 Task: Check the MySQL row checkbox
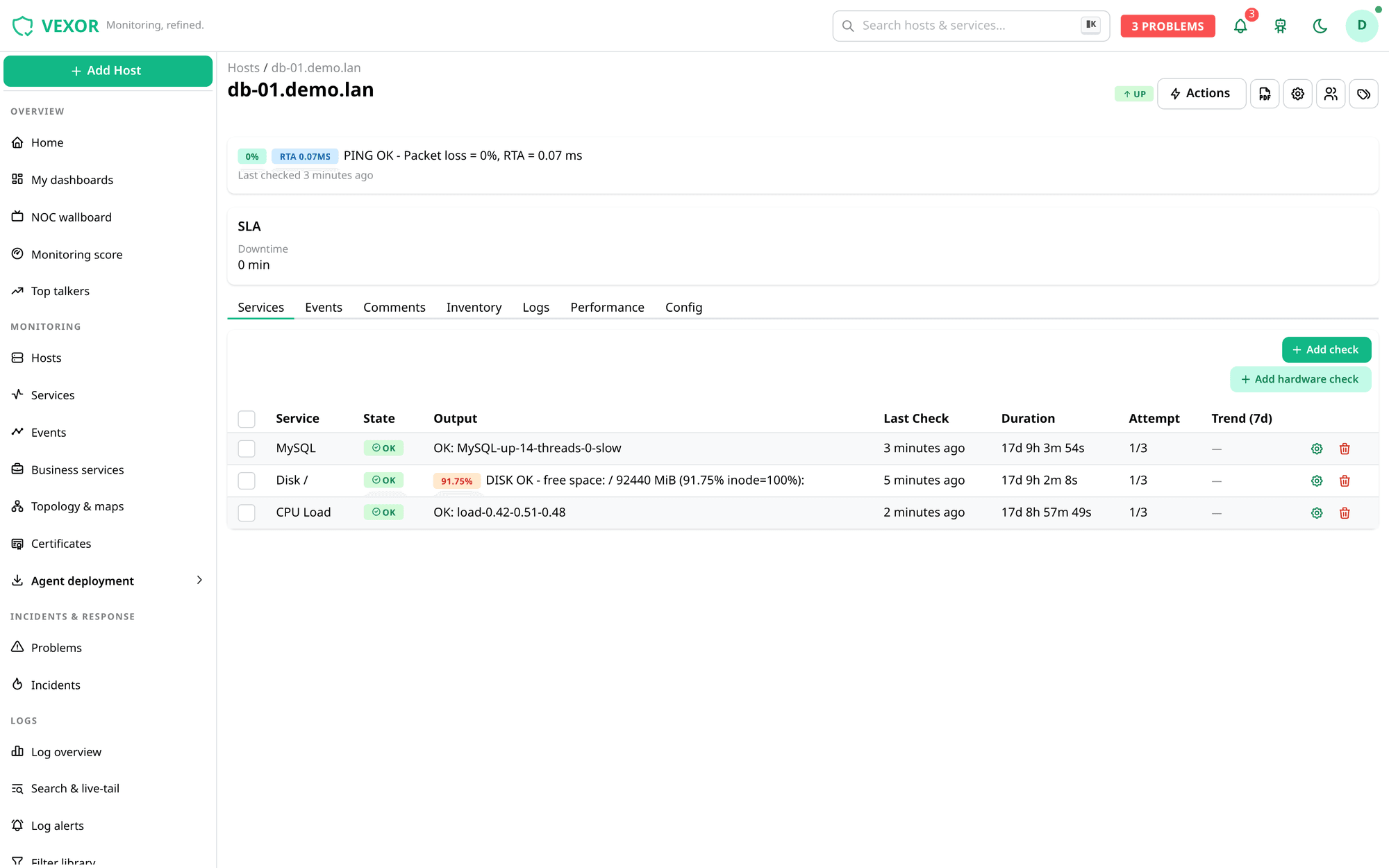[x=247, y=449]
